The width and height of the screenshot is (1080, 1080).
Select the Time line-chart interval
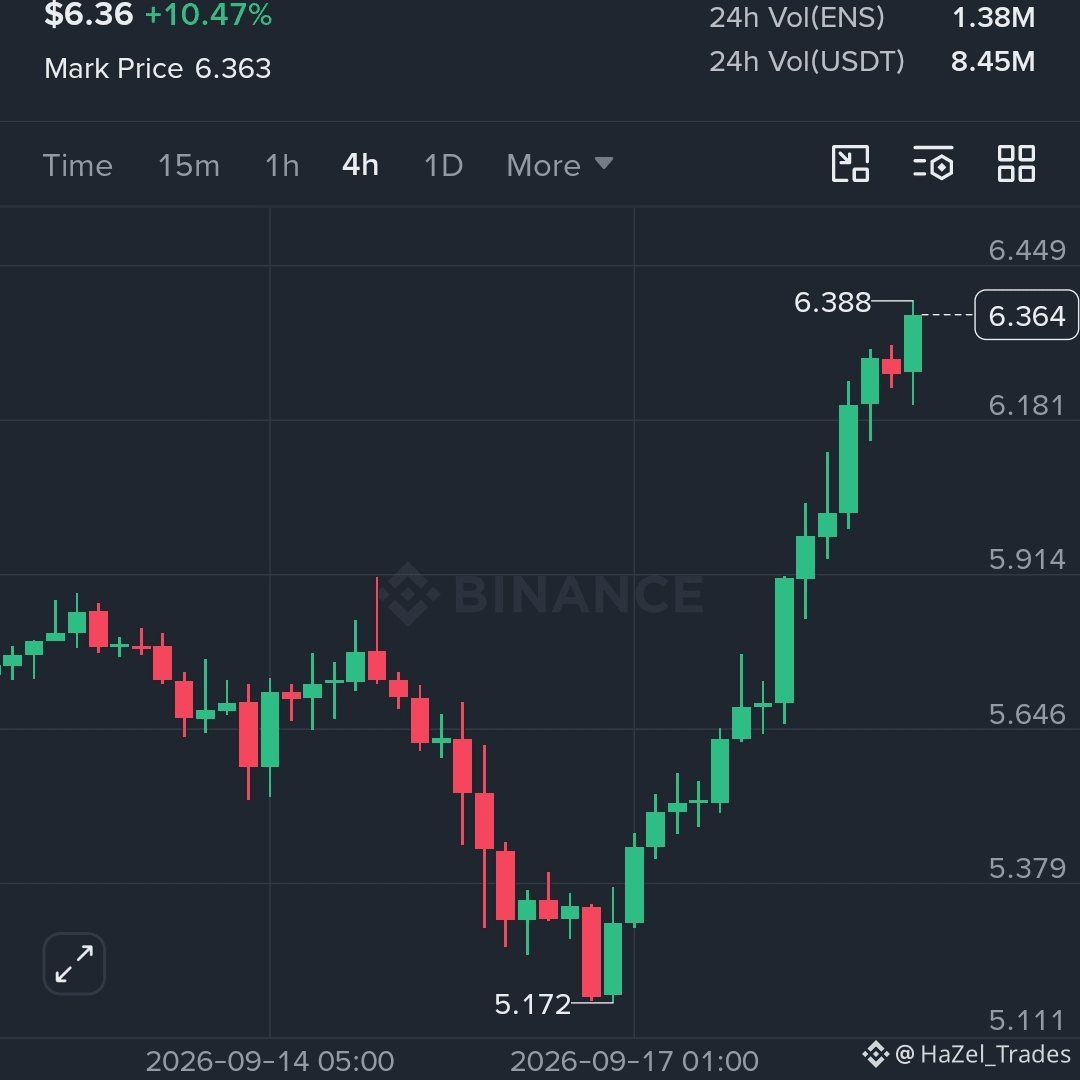pyautogui.click(x=78, y=165)
